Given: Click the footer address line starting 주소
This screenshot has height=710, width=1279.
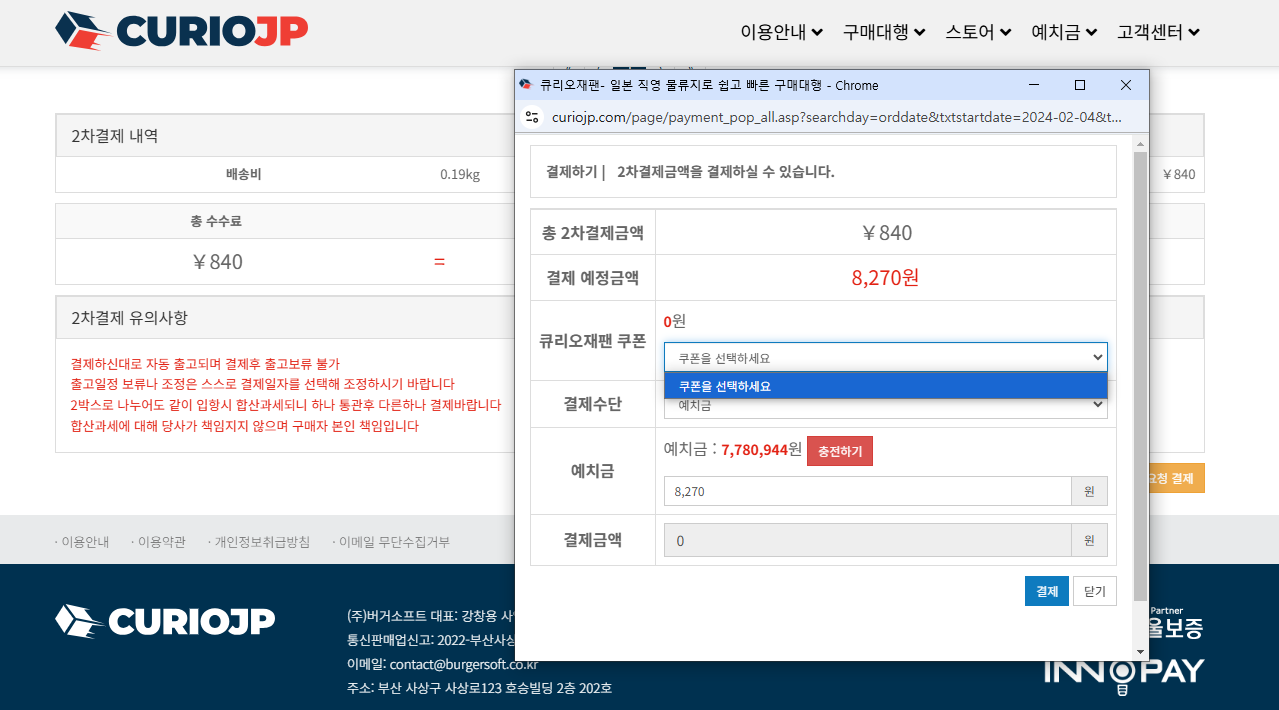Looking at the screenshot, I should [479, 688].
